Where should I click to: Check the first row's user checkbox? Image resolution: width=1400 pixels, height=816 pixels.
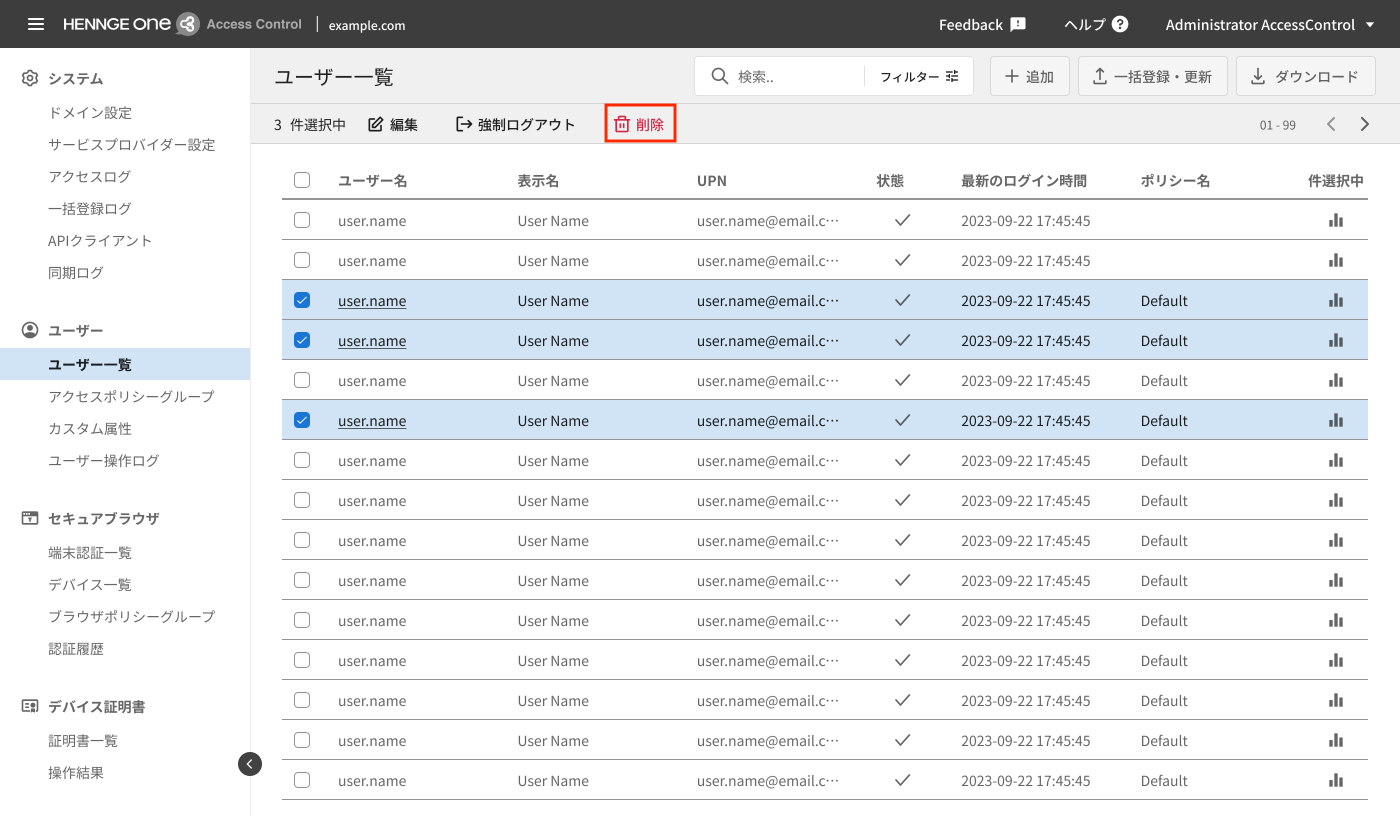point(302,220)
